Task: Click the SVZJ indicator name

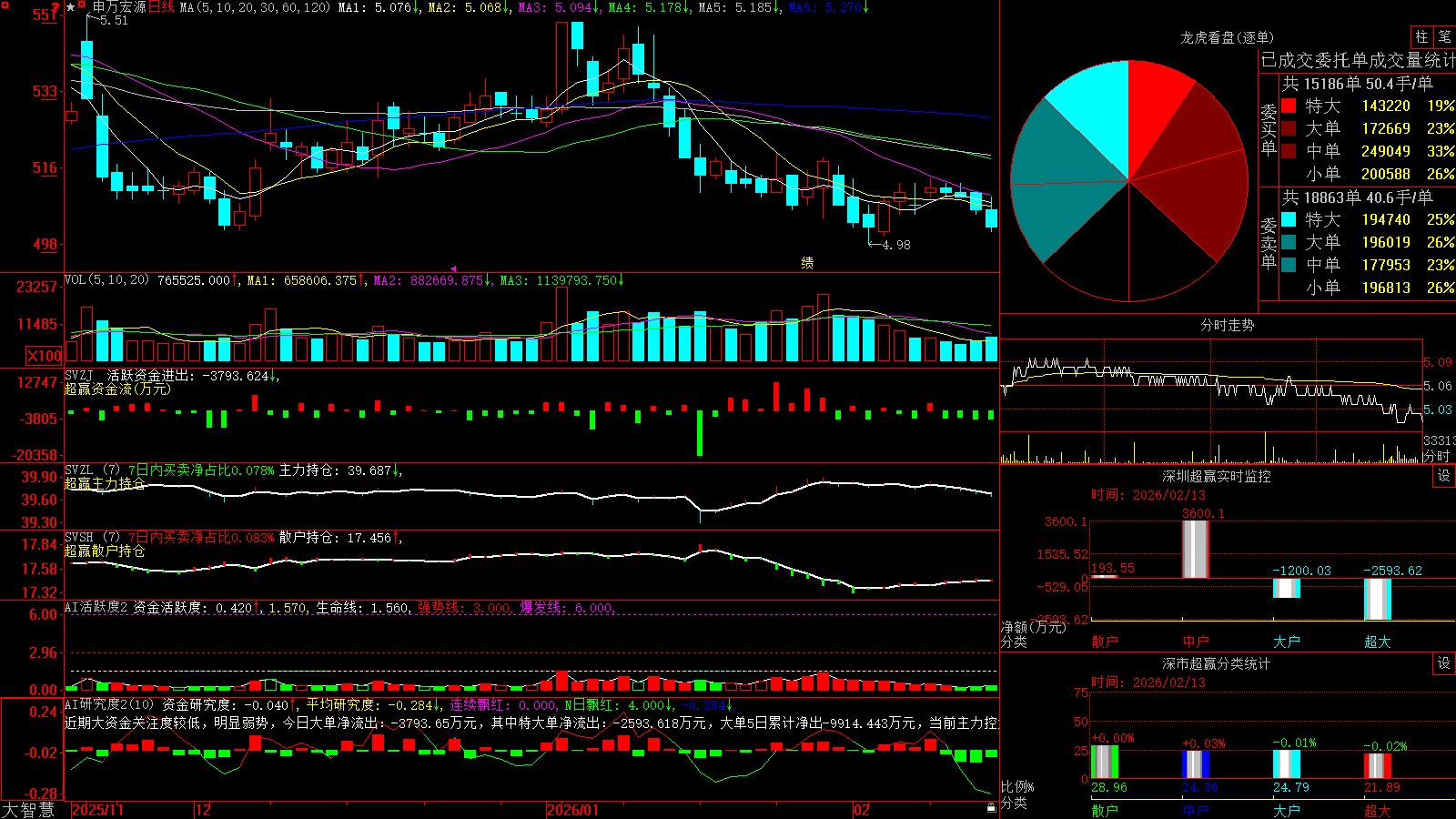Action: tap(79, 375)
